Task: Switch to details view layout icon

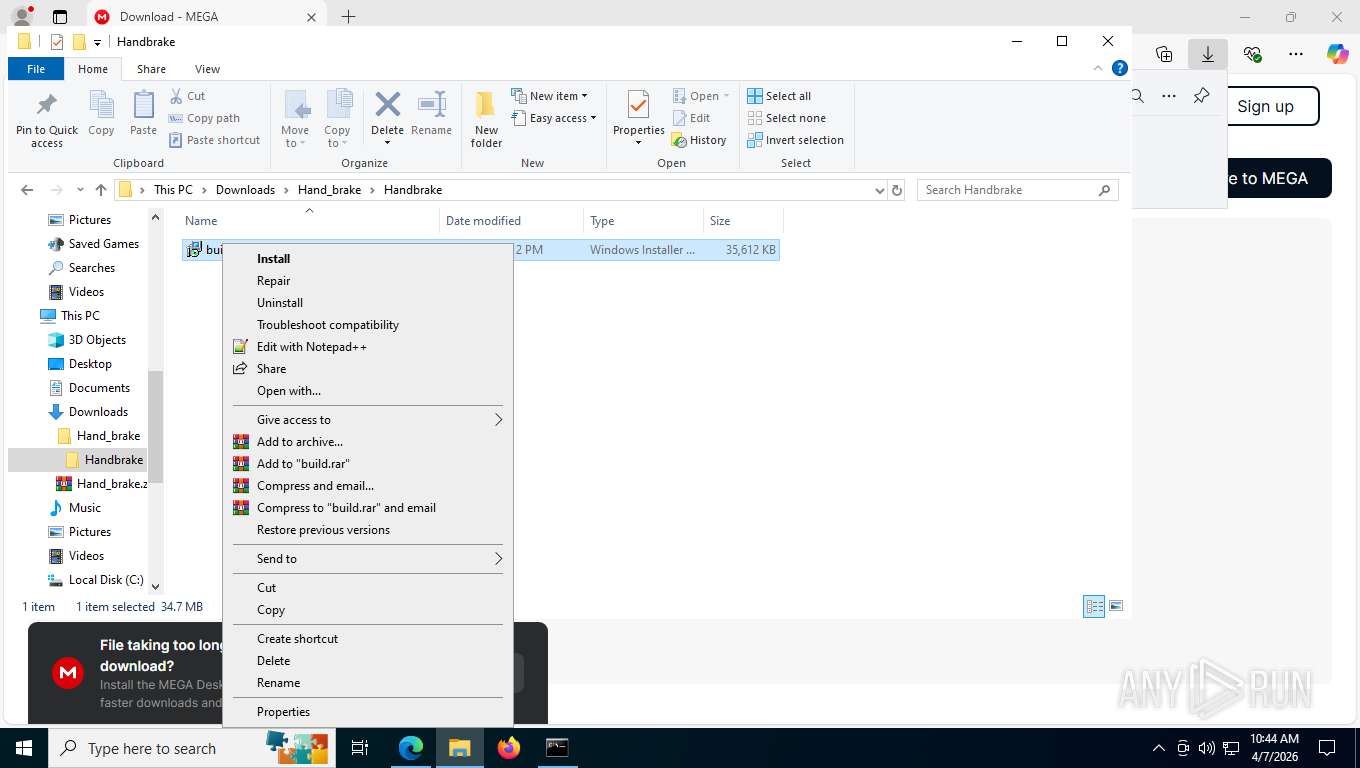Action: click(1094, 606)
